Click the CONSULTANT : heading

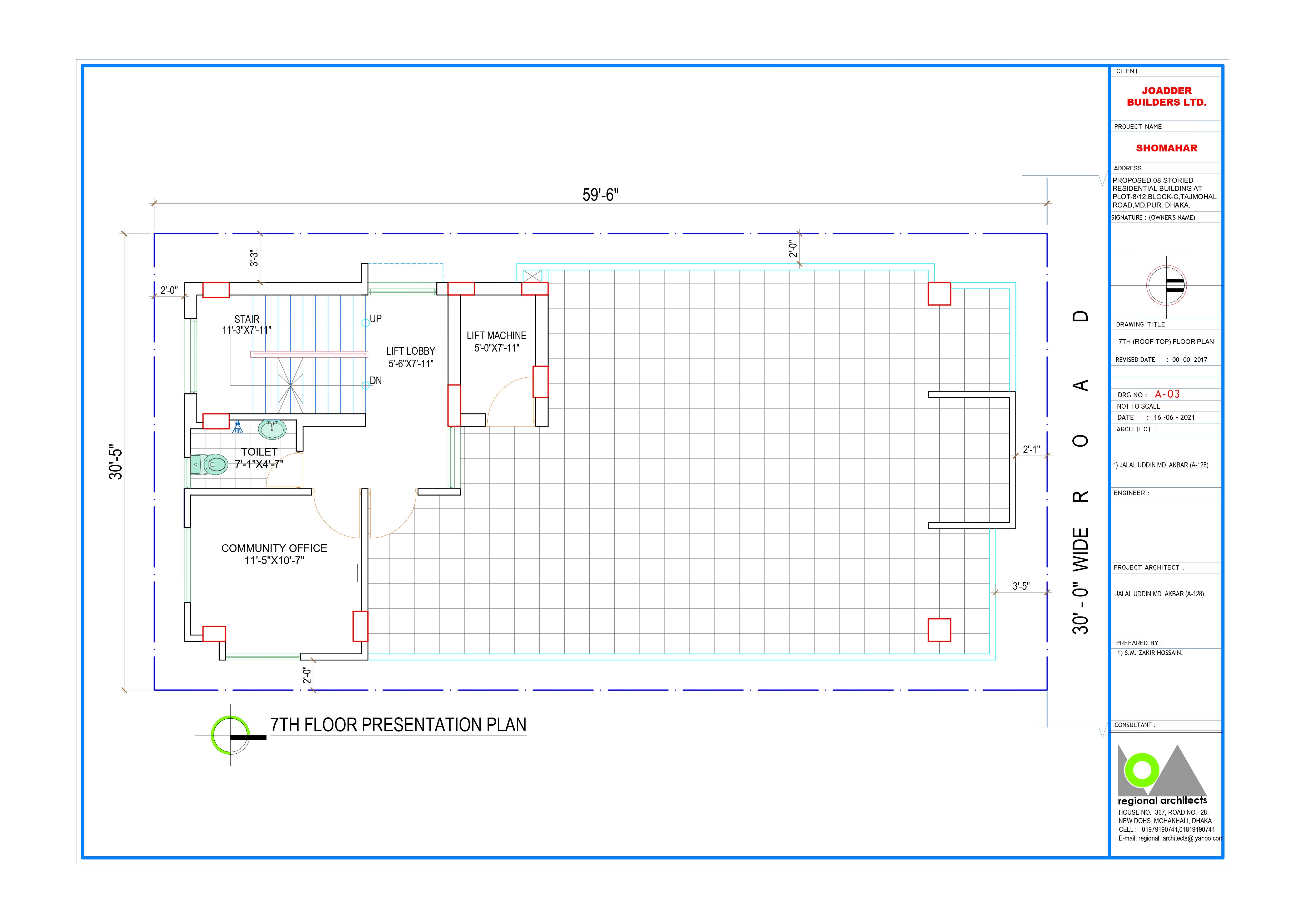tap(1135, 725)
